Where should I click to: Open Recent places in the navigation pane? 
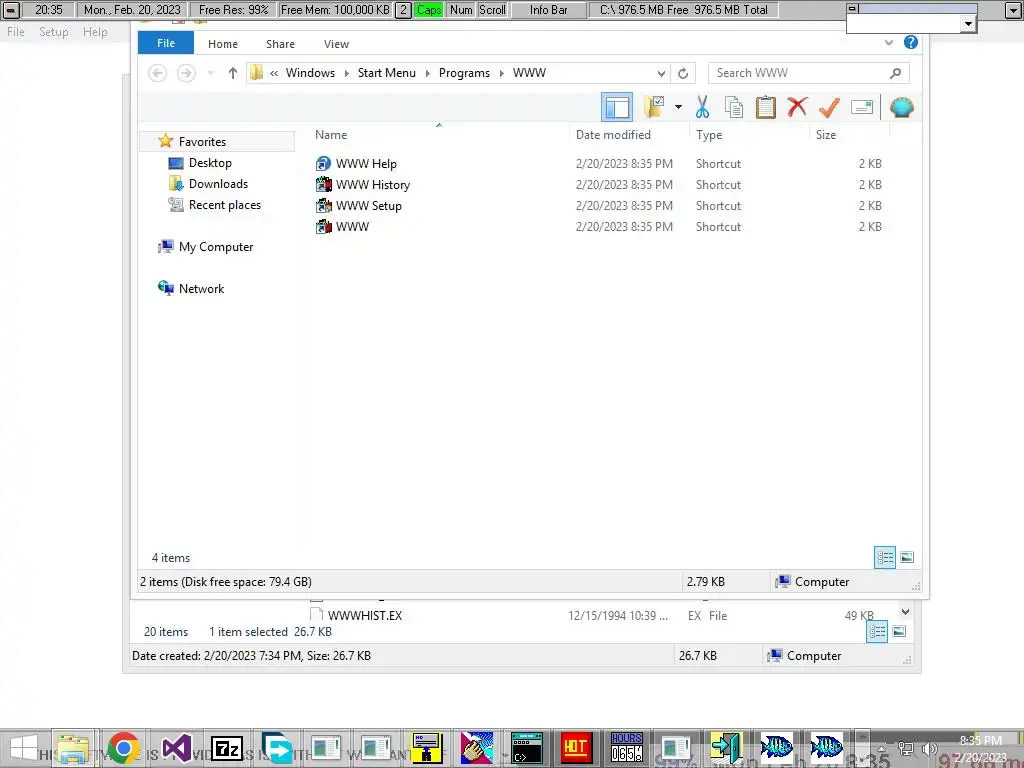[225, 204]
